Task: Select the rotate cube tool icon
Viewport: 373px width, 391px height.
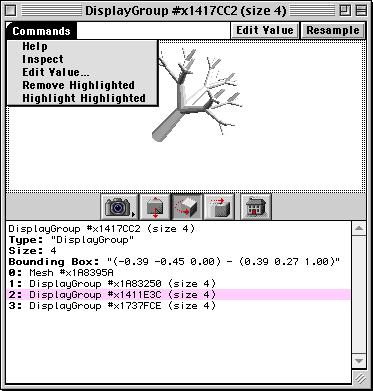Action: [x=187, y=207]
